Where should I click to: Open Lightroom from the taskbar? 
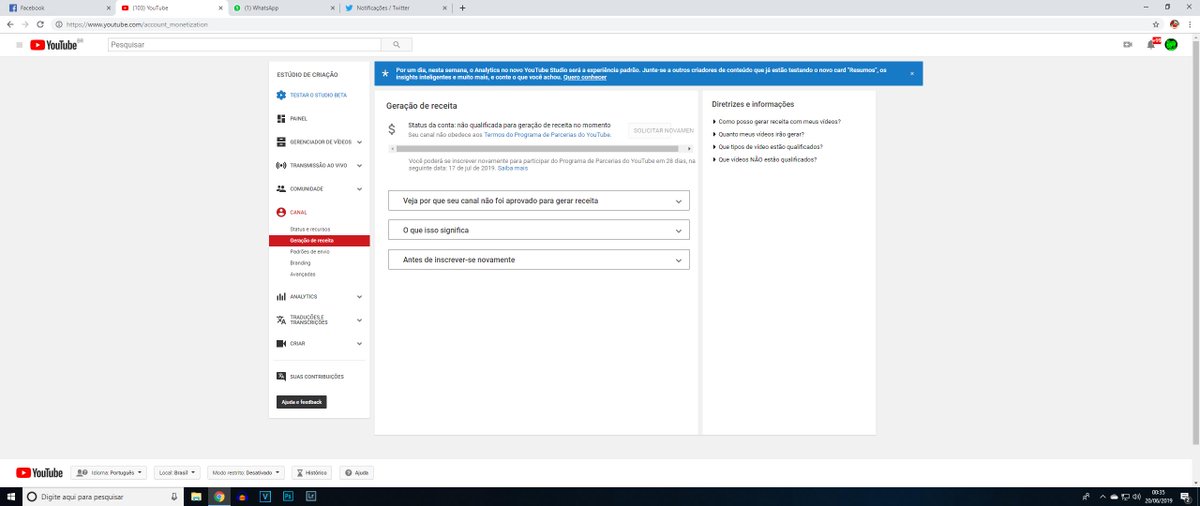tap(311, 496)
